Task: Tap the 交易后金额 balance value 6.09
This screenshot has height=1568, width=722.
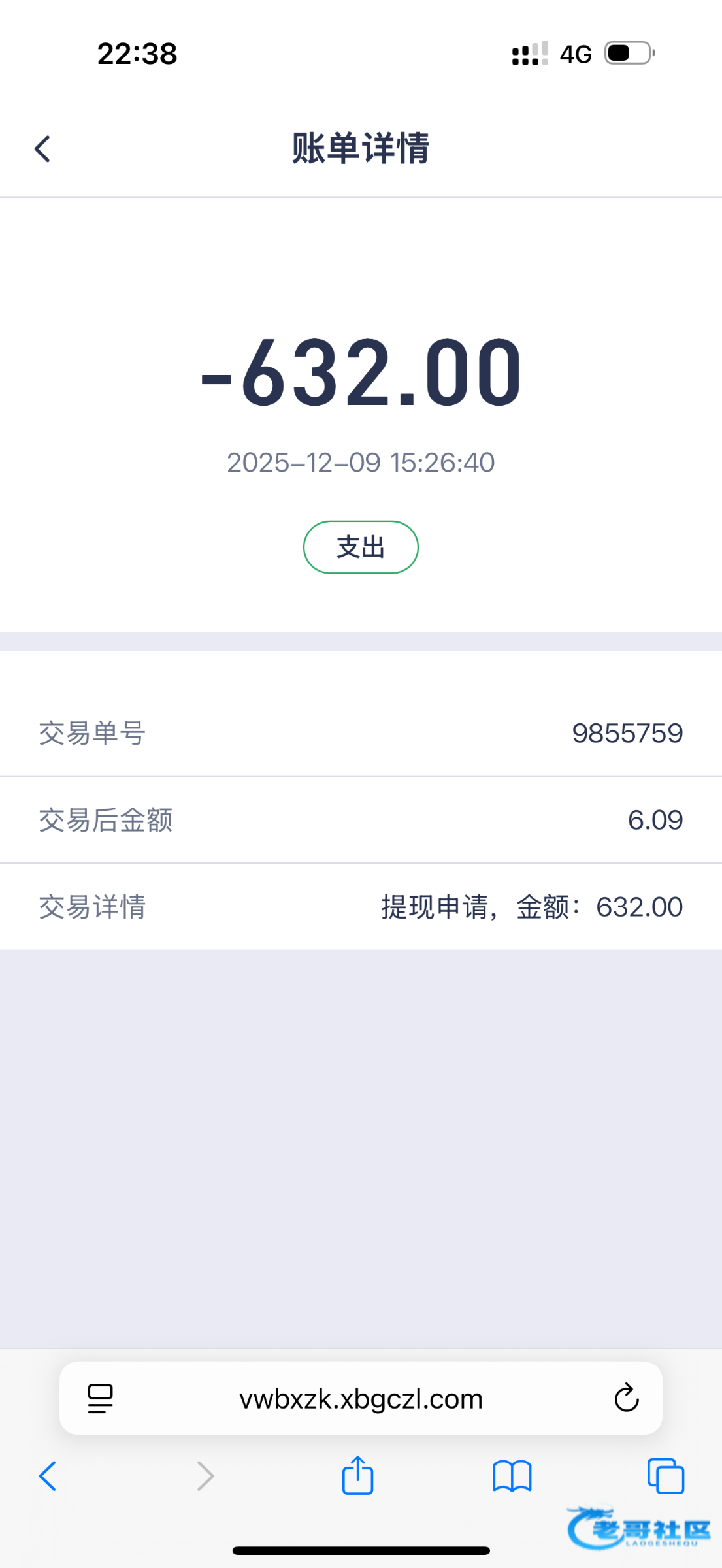Action: point(655,820)
